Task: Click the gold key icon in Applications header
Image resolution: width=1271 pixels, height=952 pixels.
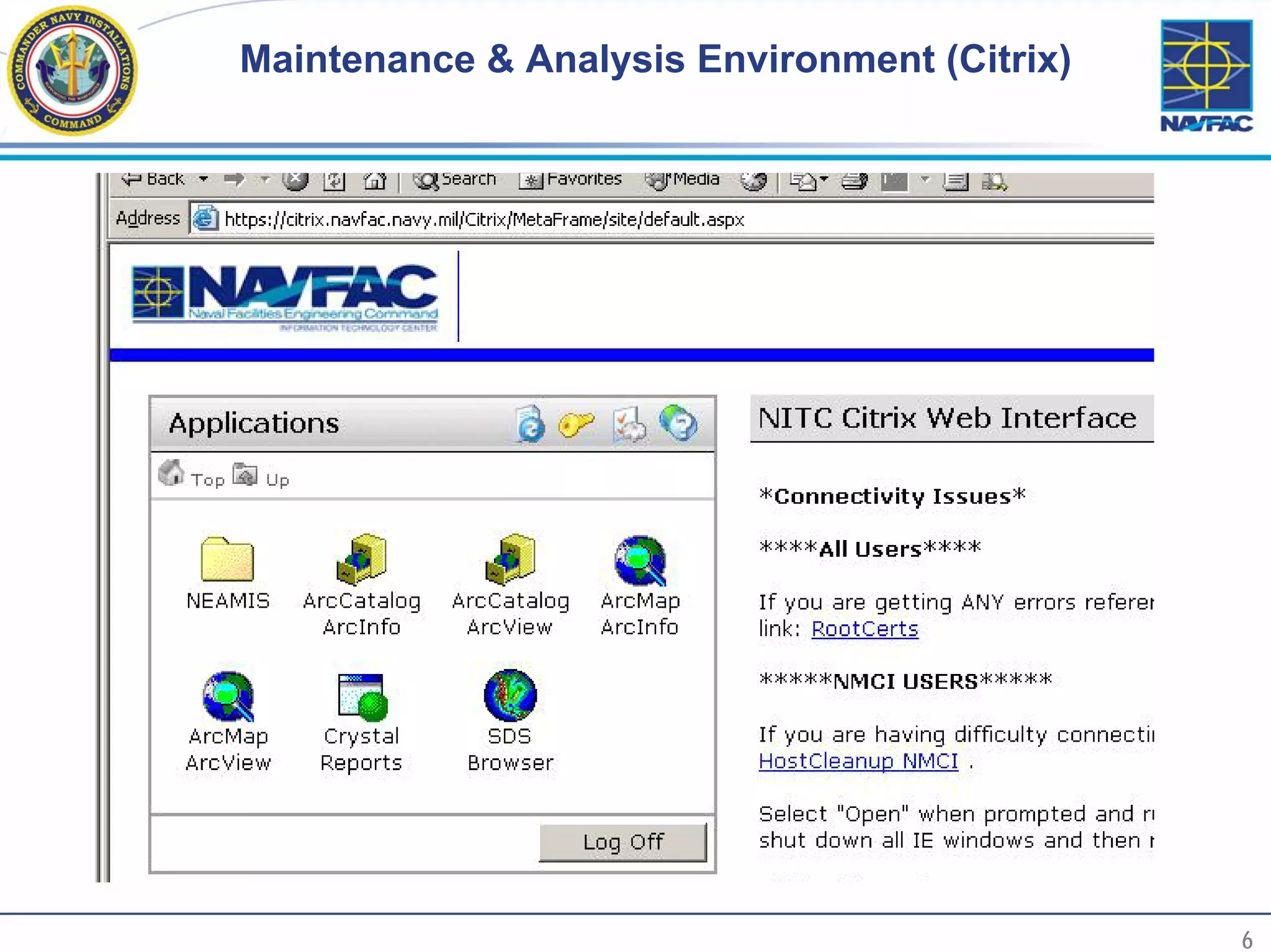Action: [x=576, y=424]
